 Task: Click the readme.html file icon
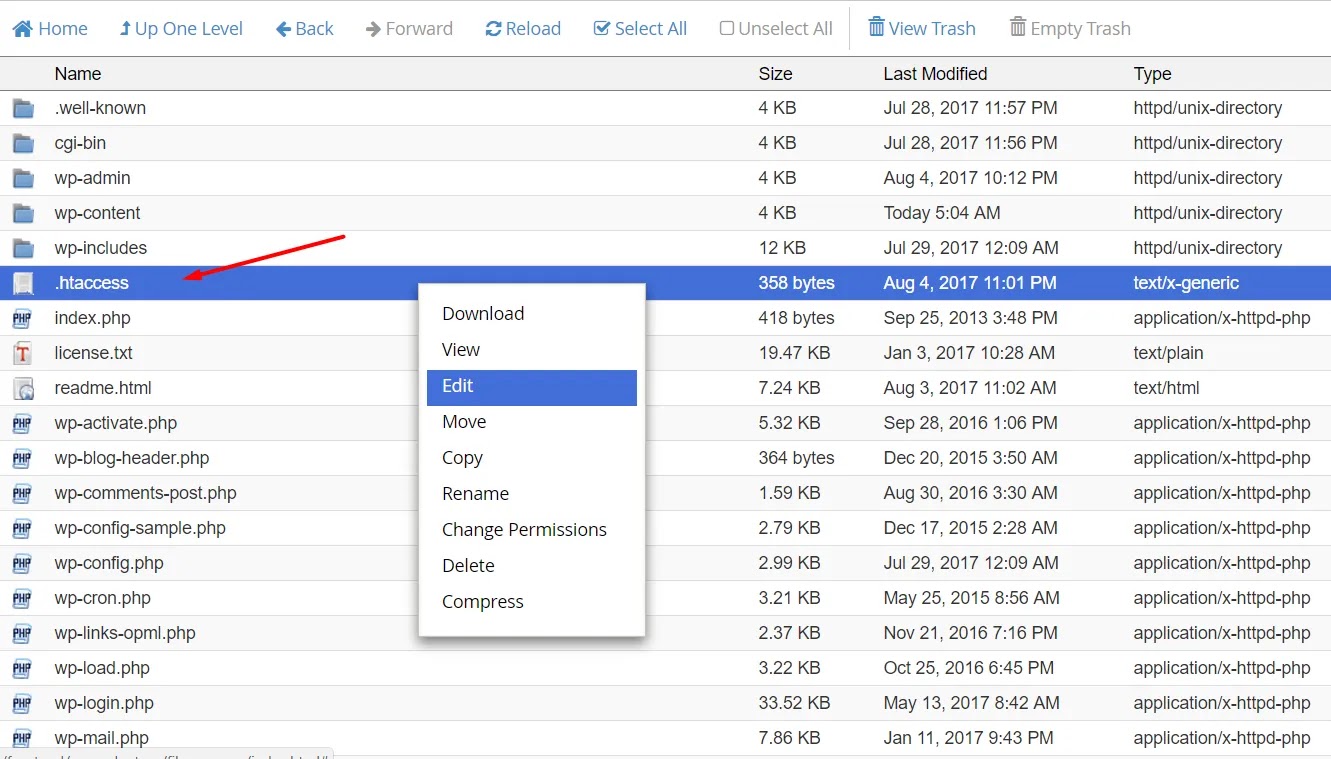tap(23, 388)
